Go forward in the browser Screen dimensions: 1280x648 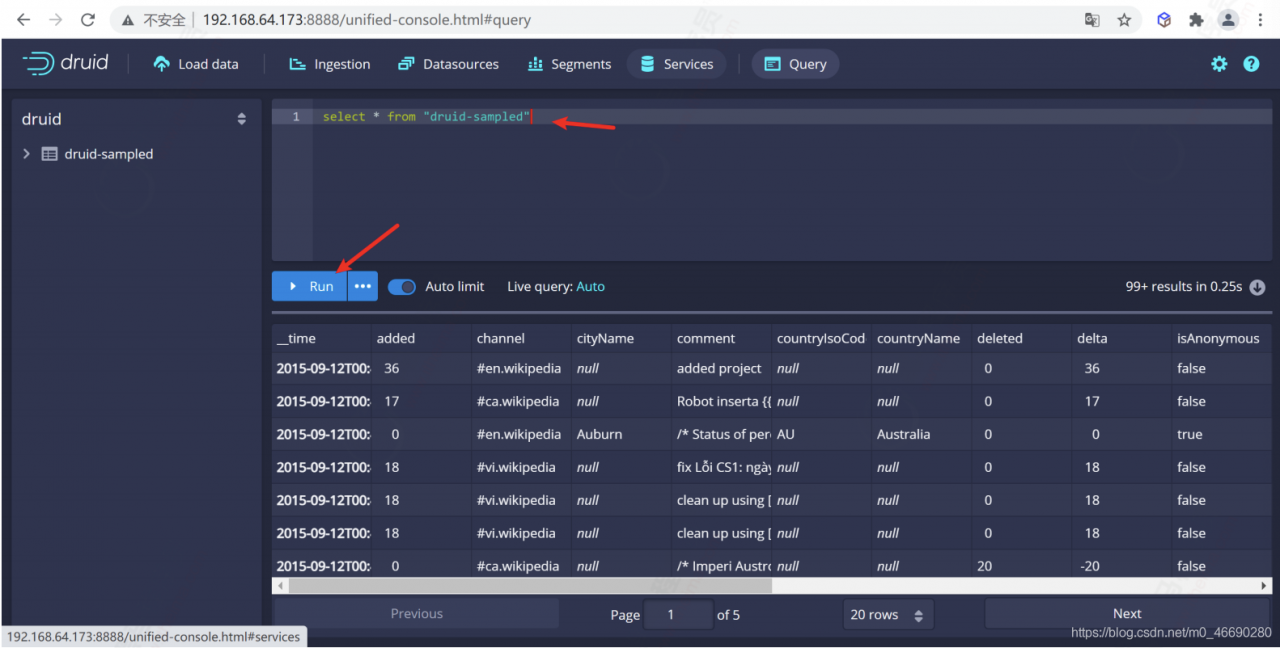(x=56, y=20)
